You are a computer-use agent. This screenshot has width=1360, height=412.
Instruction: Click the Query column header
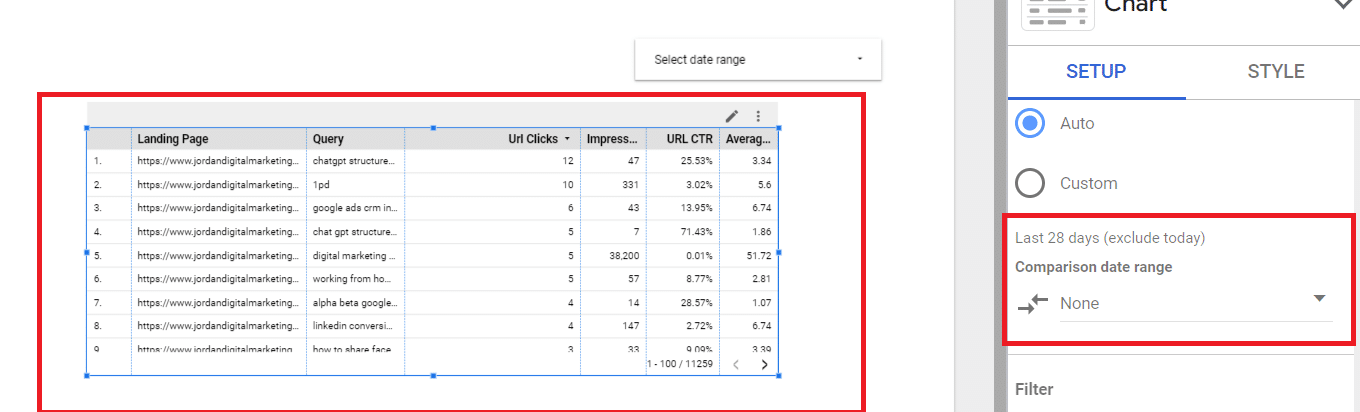point(328,139)
